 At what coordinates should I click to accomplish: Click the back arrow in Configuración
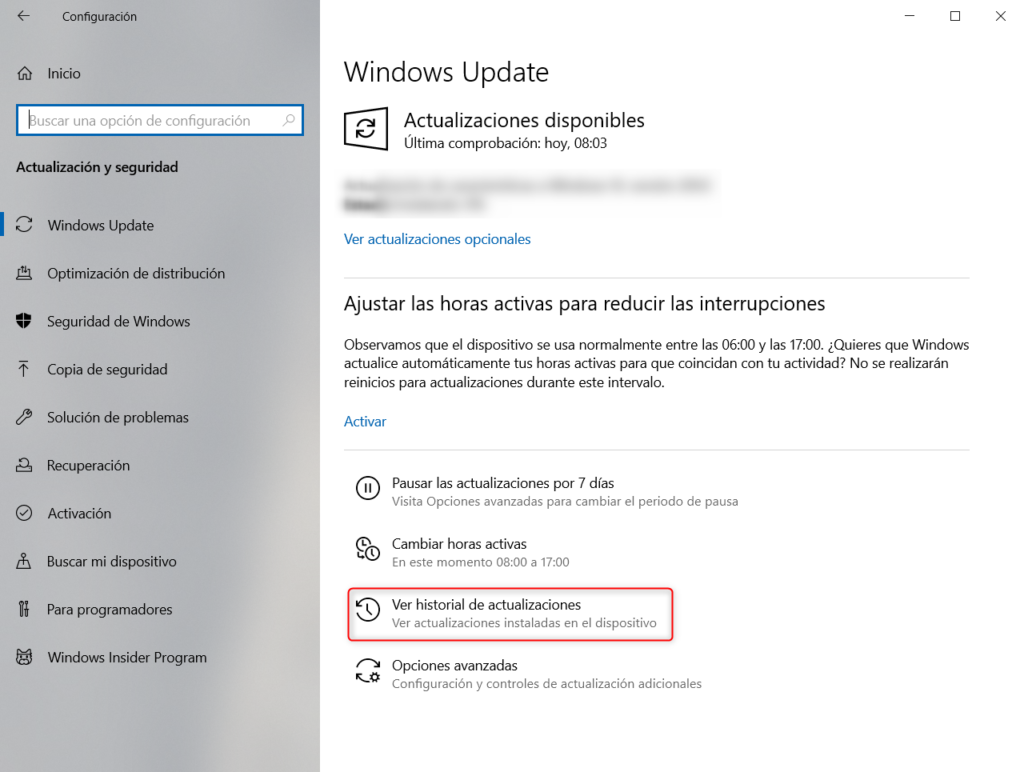tap(24, 16)
